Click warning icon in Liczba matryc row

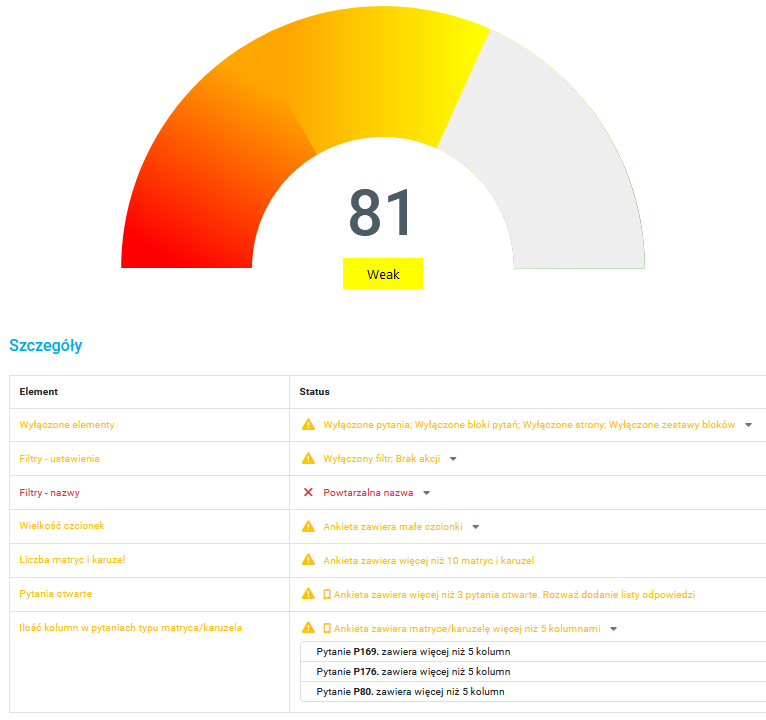pyautogui.click(x=309, y=561)
